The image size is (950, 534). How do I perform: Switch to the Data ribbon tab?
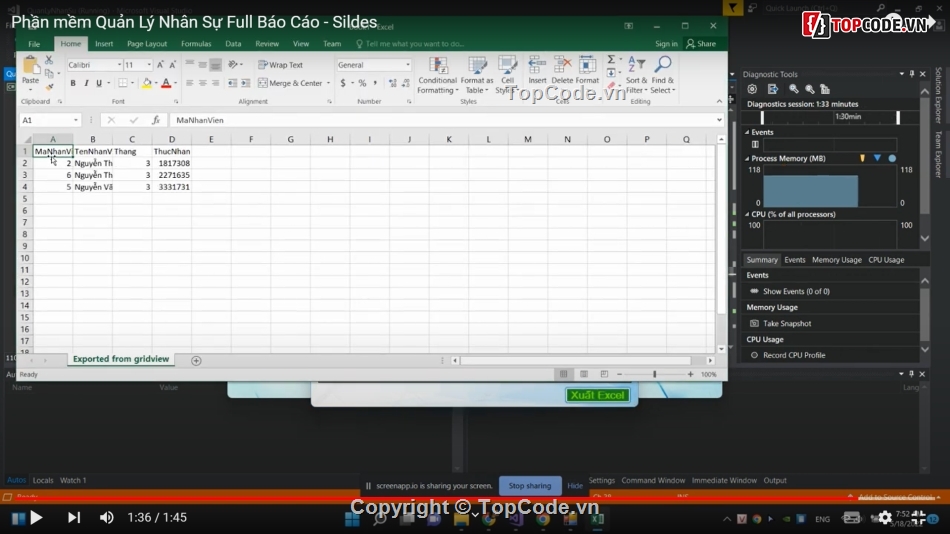point(233,44)
